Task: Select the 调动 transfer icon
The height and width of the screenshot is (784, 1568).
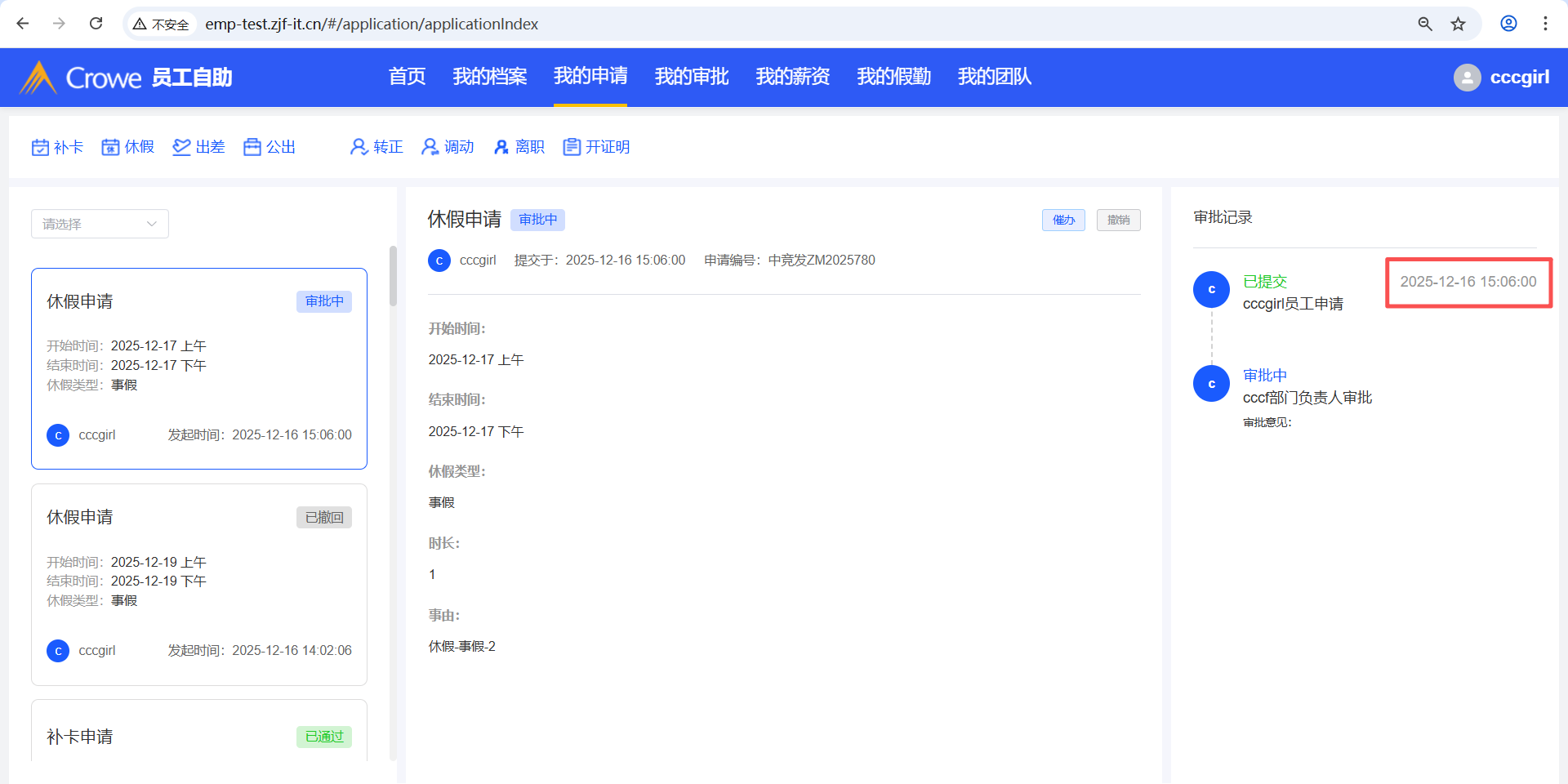Action: click(430, 147)
